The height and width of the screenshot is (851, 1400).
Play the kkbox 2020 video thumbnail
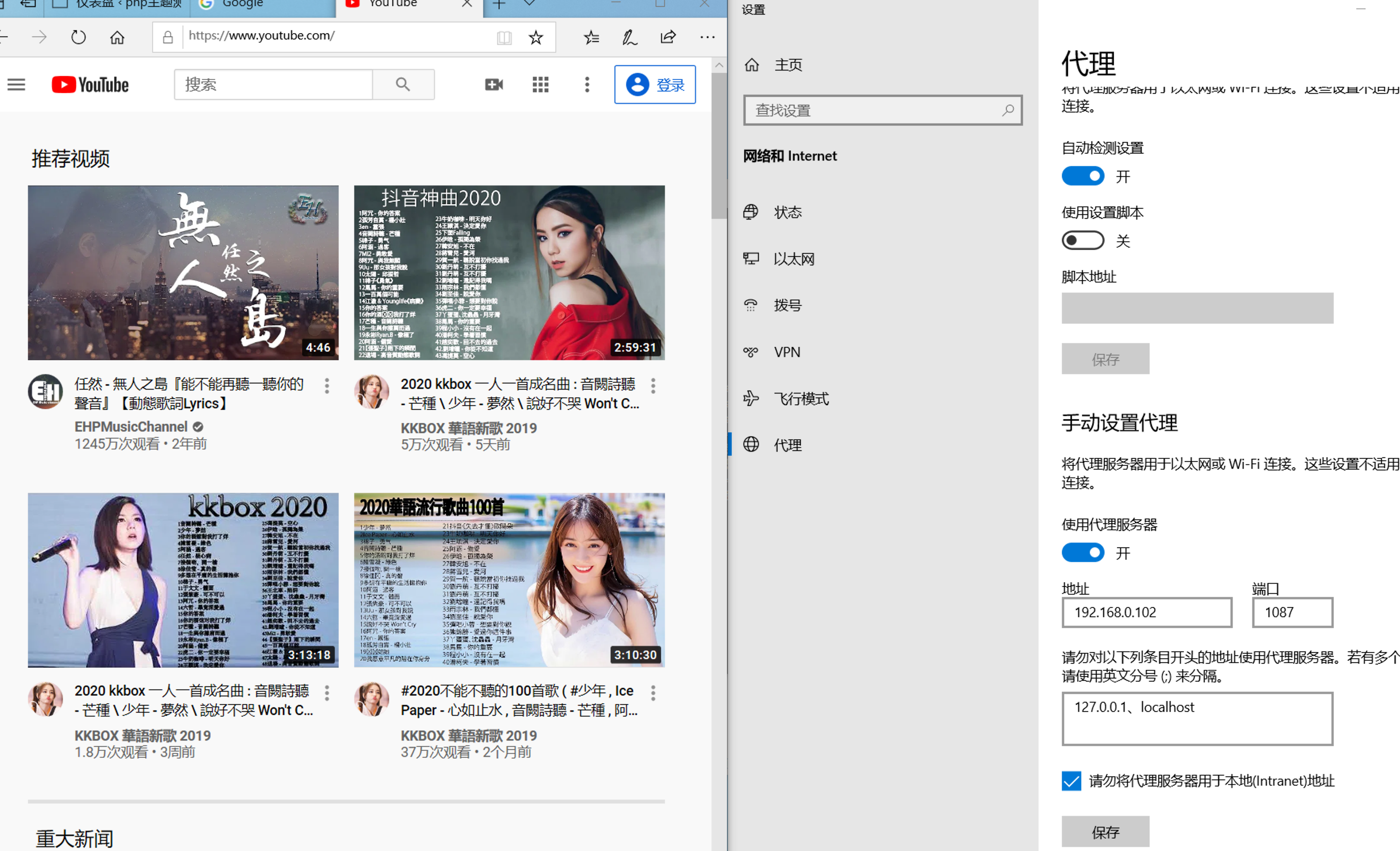click(183, 580)
